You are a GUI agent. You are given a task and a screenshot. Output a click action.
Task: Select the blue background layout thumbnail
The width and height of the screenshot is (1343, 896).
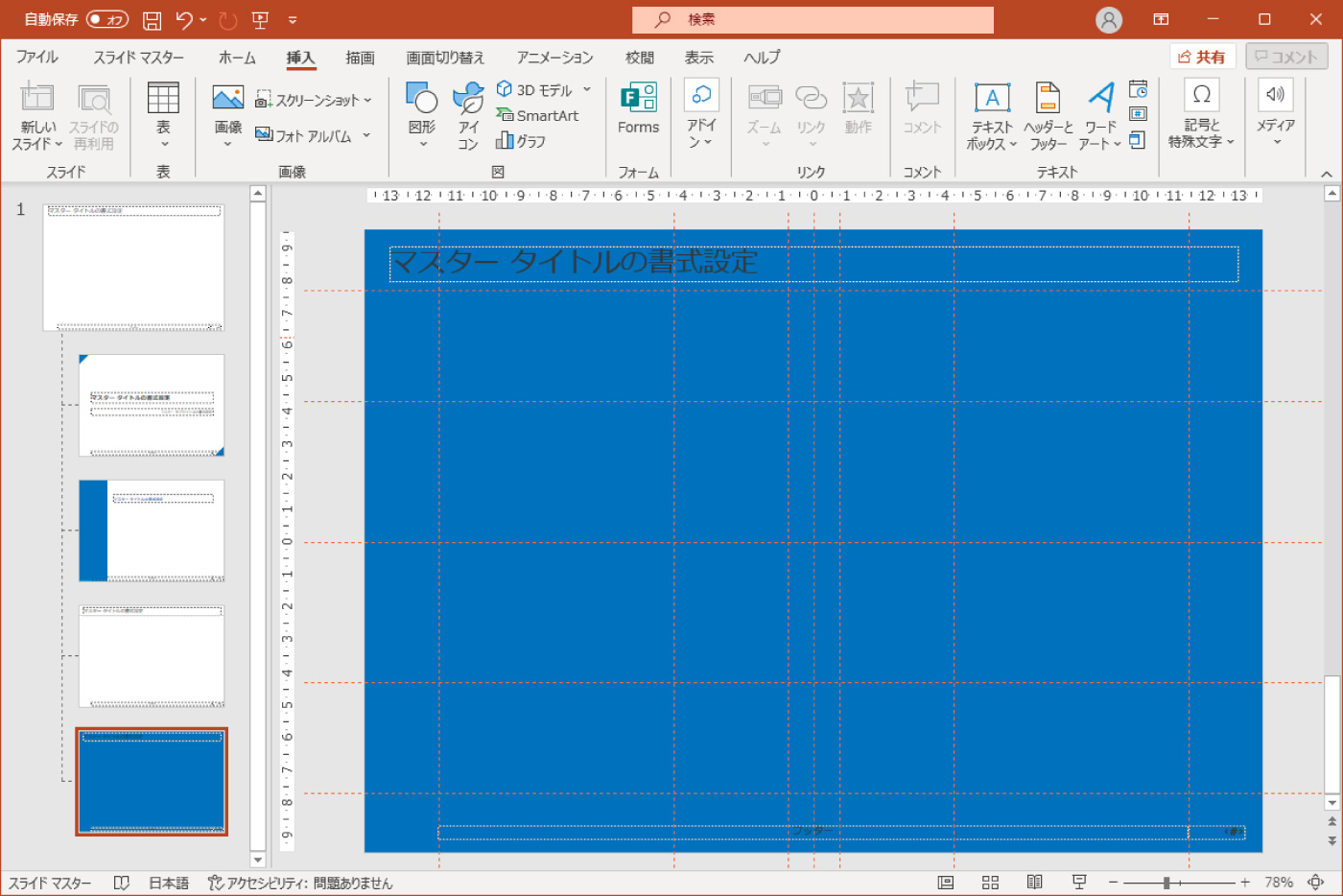[152, 781]
